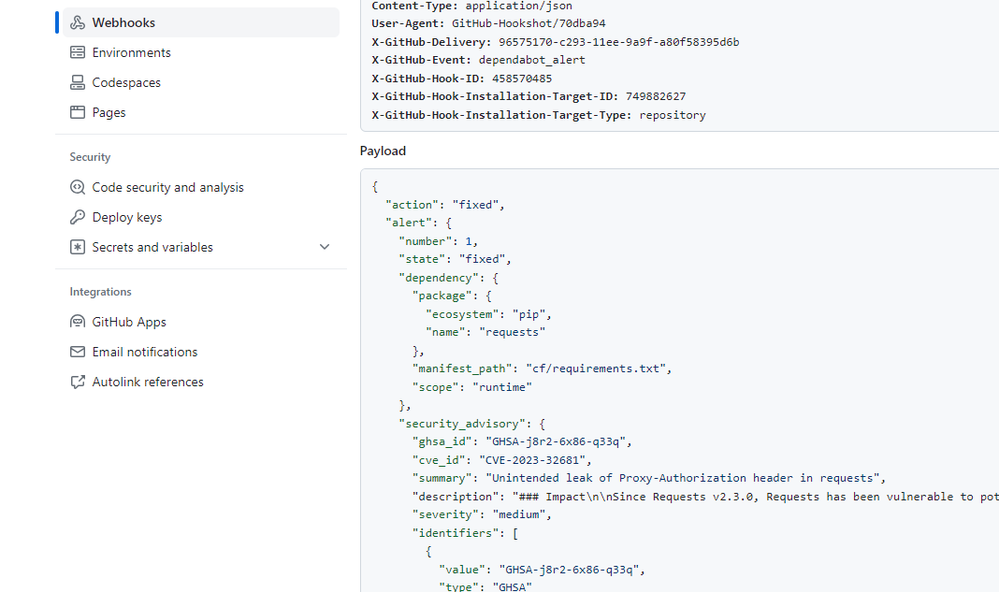Click the "severity": "medium" line
The image size is (999, 592).
tap(482, 514)
